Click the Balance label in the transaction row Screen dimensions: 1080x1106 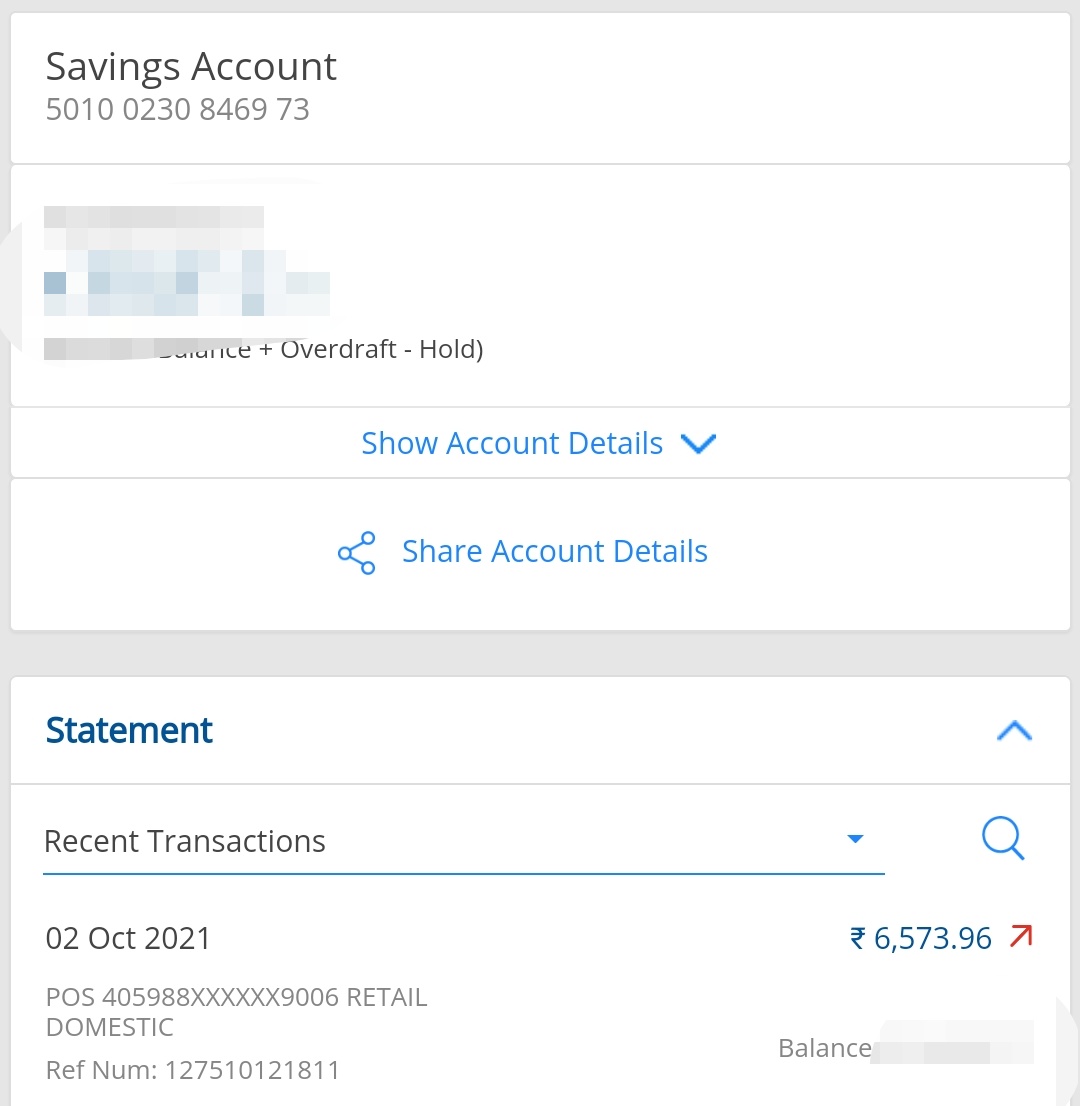[824, 1048]
